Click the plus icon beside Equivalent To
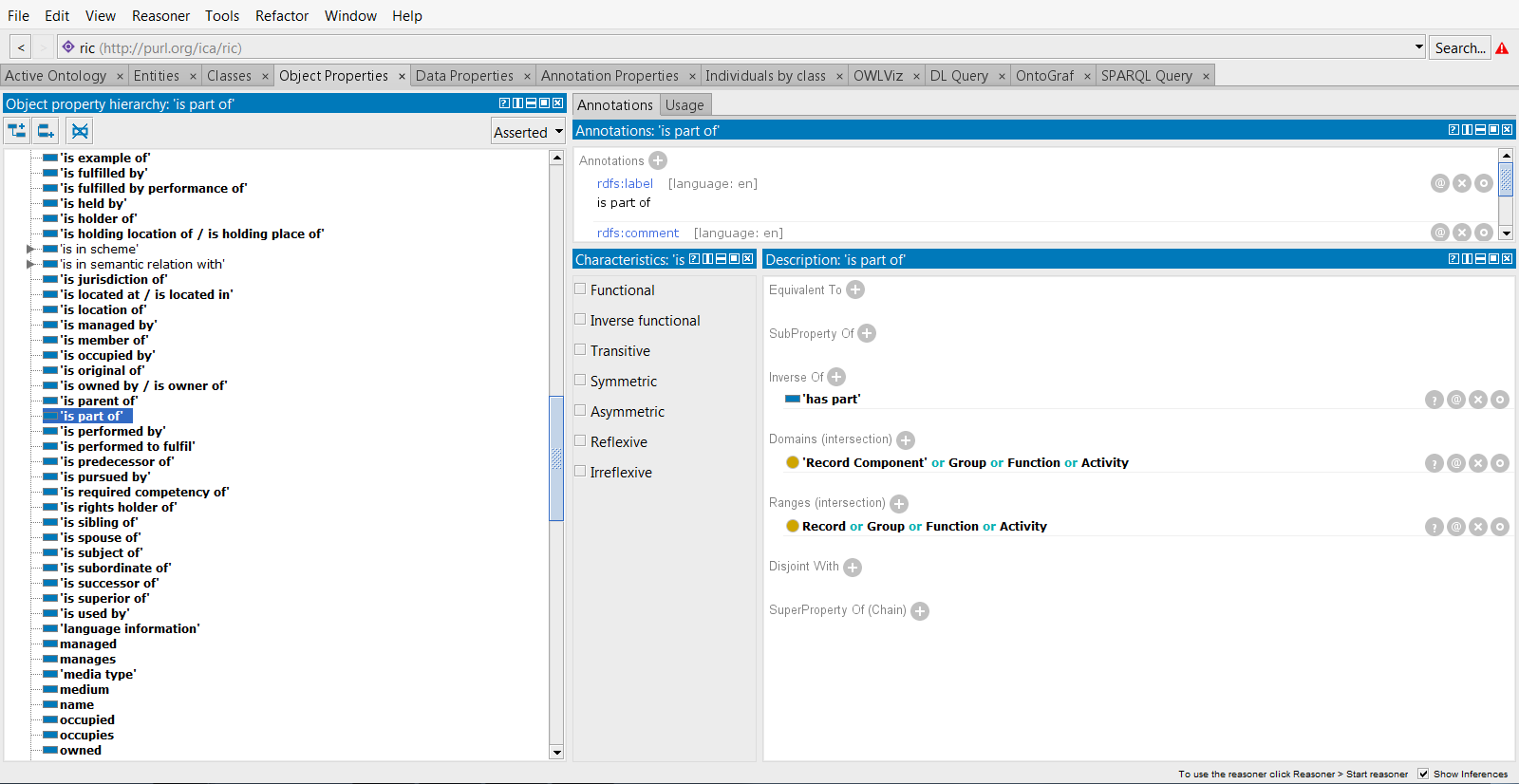This screenshot has height=784, width=1519. click(x=855, y=289)
